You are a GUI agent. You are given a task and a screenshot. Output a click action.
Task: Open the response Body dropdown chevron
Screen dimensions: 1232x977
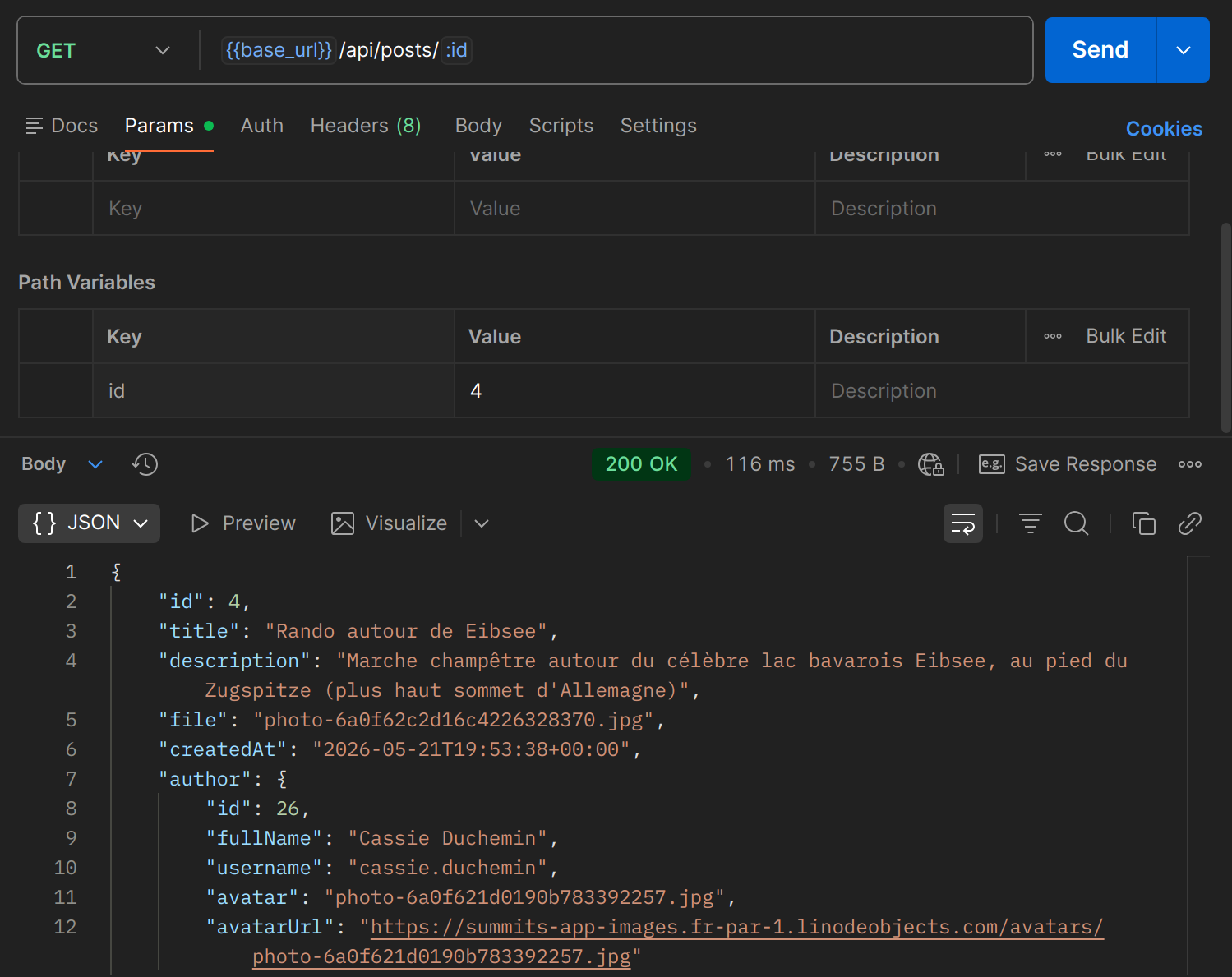(x=95, y=464)
